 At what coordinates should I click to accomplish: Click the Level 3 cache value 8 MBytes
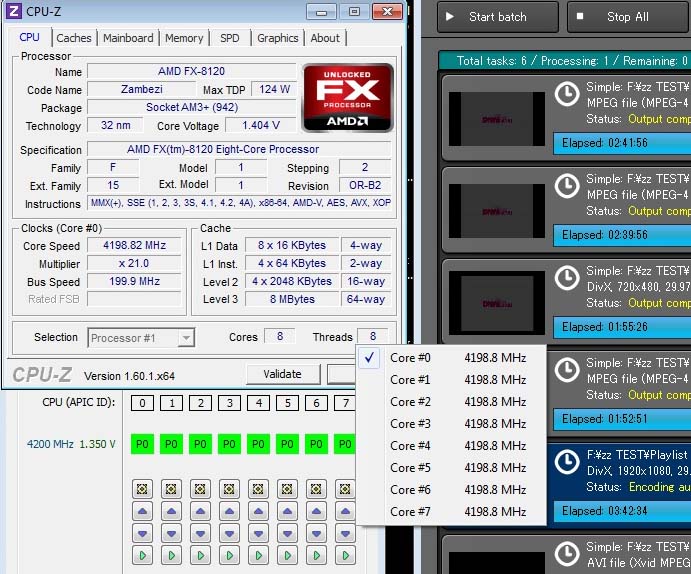292,300
